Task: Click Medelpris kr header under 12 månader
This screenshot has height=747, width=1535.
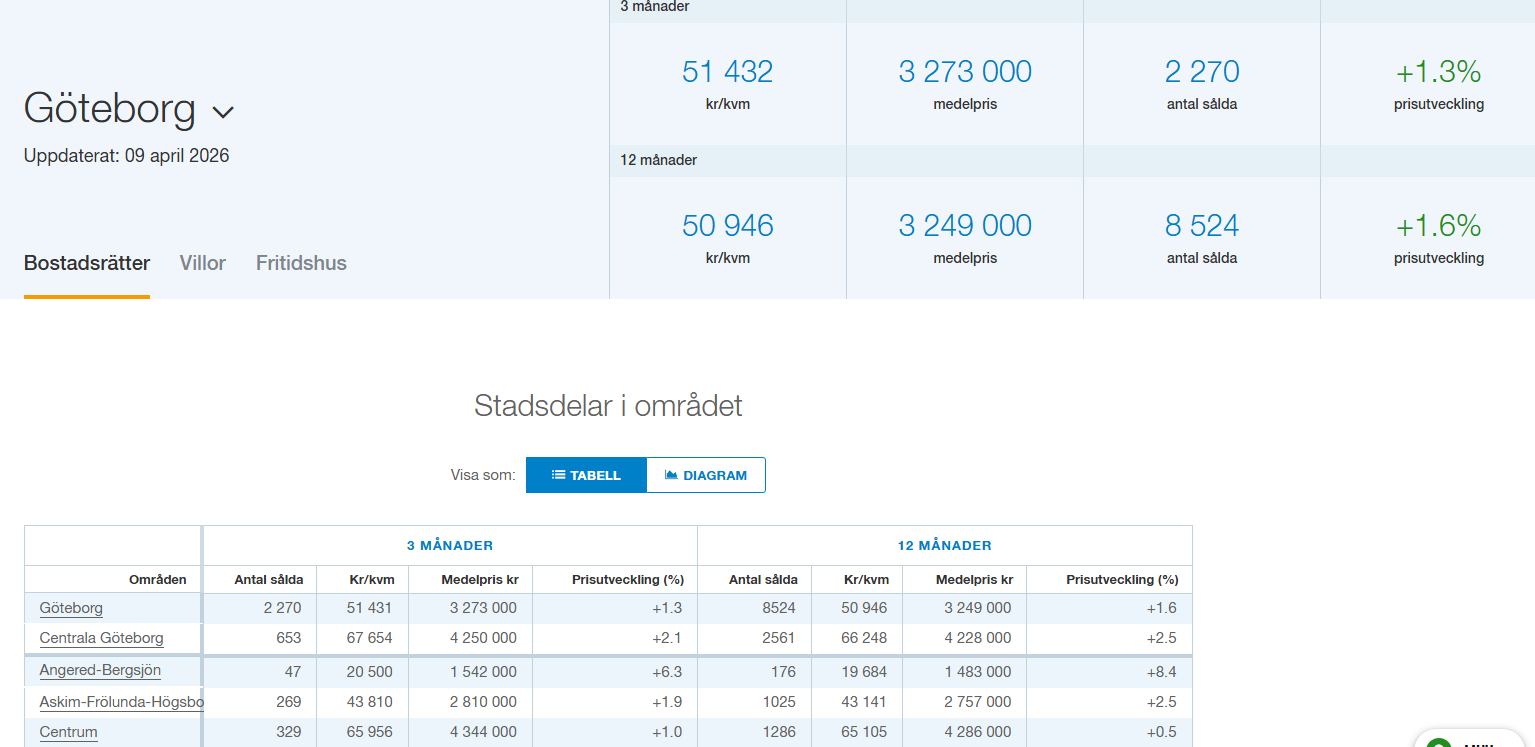Action: coord(974,580)
